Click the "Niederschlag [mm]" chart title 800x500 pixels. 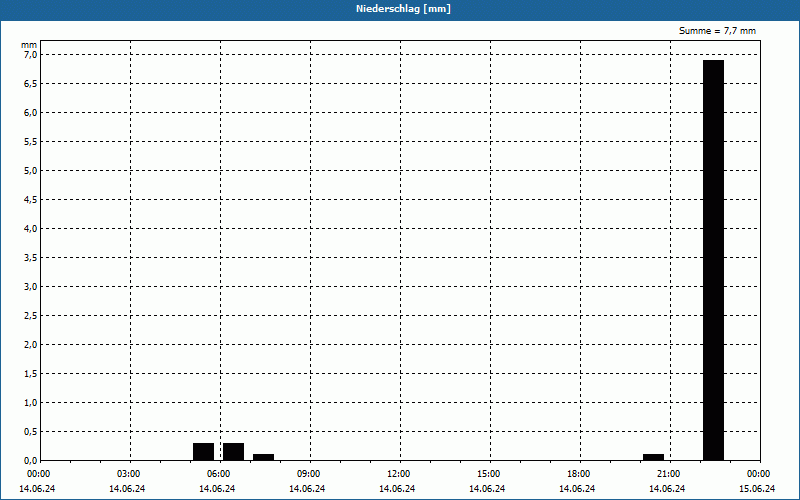pos(403,9)
